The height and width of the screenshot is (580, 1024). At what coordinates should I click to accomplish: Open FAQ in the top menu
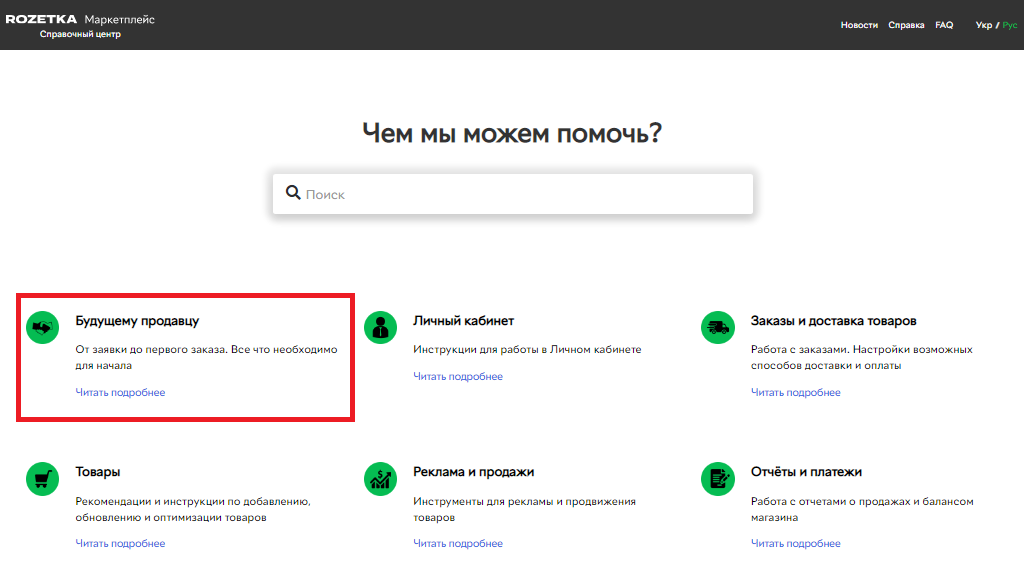[944, 25]
